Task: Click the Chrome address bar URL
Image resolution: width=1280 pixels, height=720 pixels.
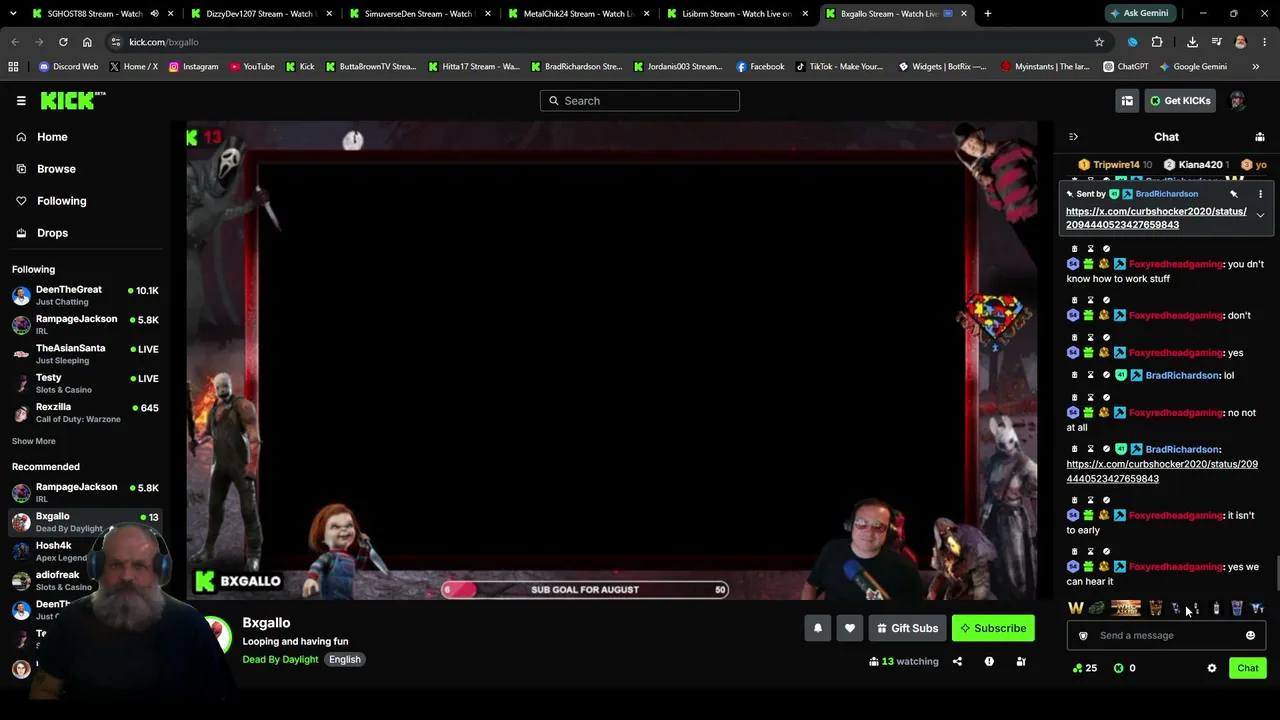Action: pos(164,42)
